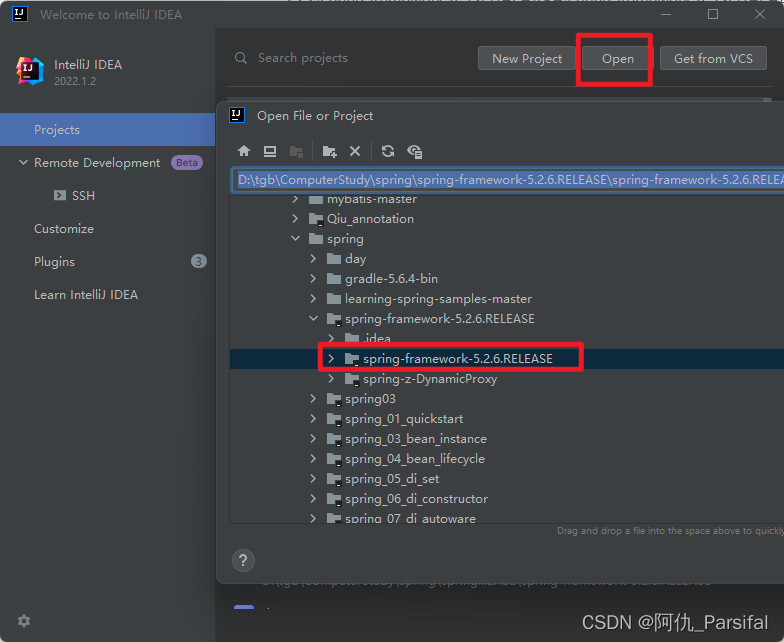The width and height of the screenshot is (784, 642).
Task: Expand the spring_04_bean_lifecycle folder
Action: click(314, 458)
